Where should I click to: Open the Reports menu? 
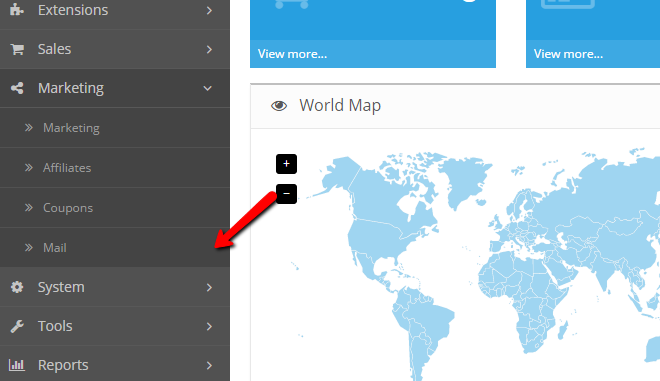coord(114,364)
